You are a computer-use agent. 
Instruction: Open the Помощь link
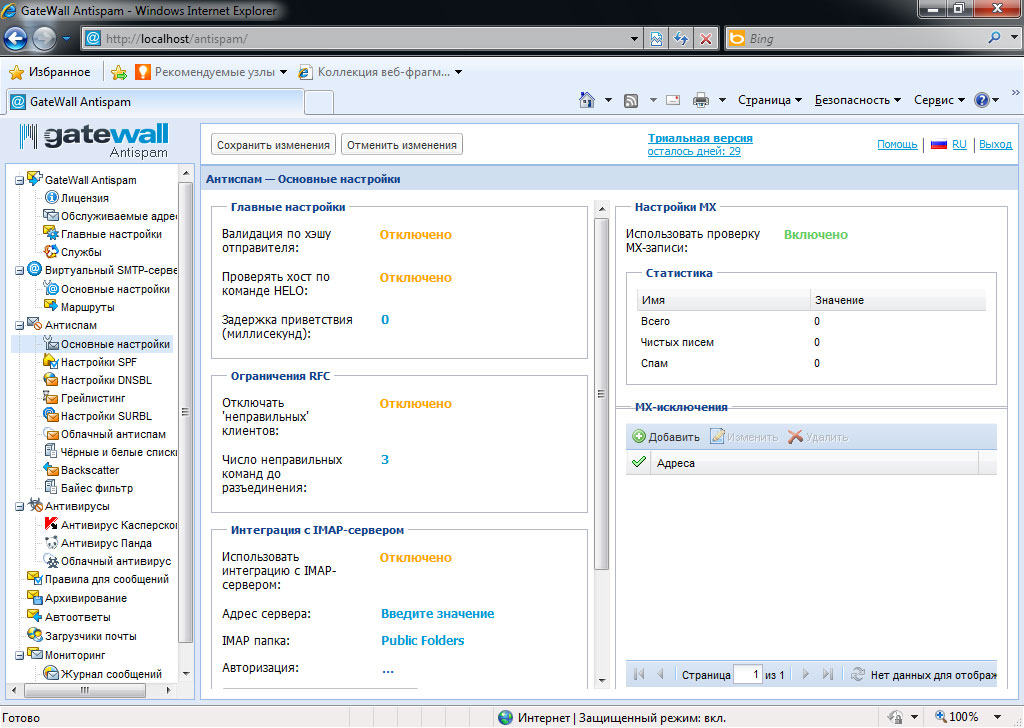coord(897,144)
